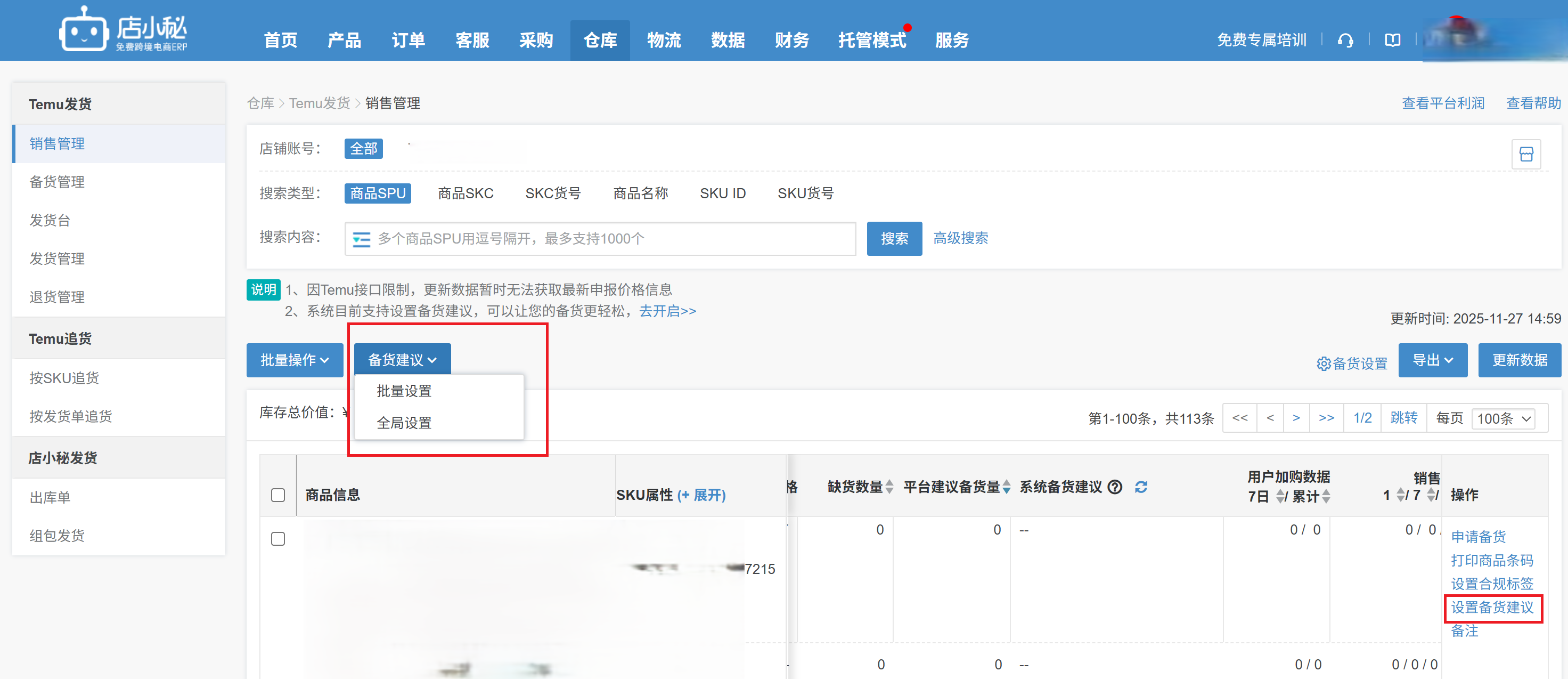Open the 批量操作 dropdown
This screenshot has width=1568, height=679.
click(x=295, y=360)
